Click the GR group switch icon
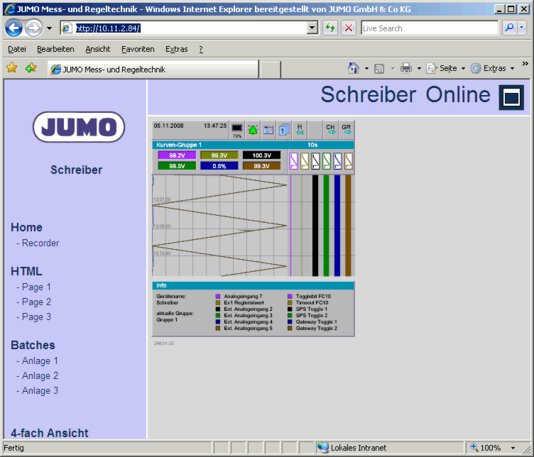This screenshot has width=534, height=457. [346, 129]
